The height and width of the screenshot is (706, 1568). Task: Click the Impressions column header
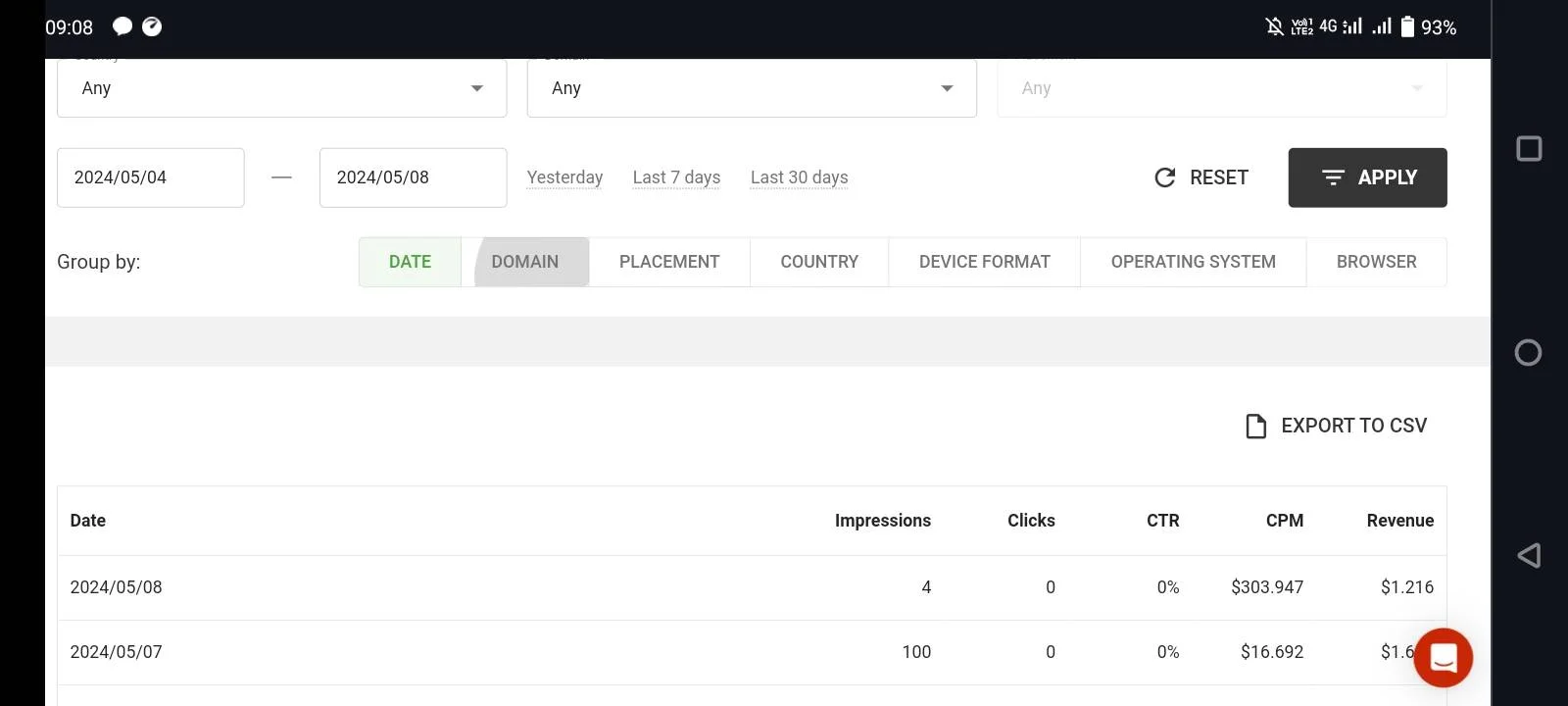click(x=883, y=521)
